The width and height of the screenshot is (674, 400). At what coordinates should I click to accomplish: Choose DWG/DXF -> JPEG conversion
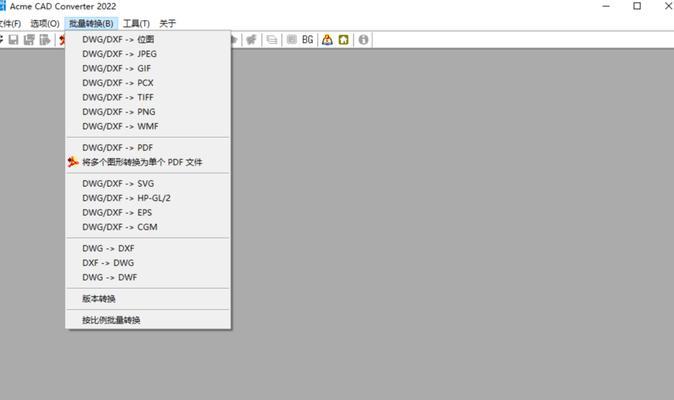148,54
